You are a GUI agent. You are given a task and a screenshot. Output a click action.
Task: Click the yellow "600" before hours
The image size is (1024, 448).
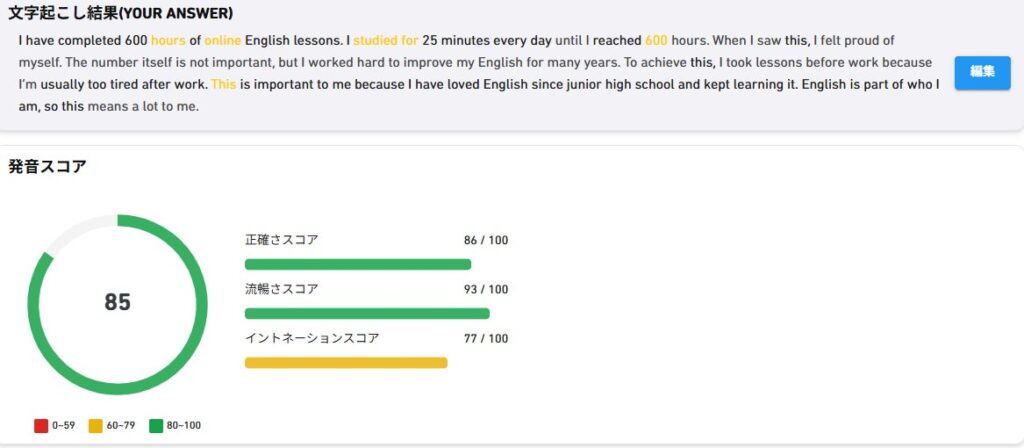(656, 40)
